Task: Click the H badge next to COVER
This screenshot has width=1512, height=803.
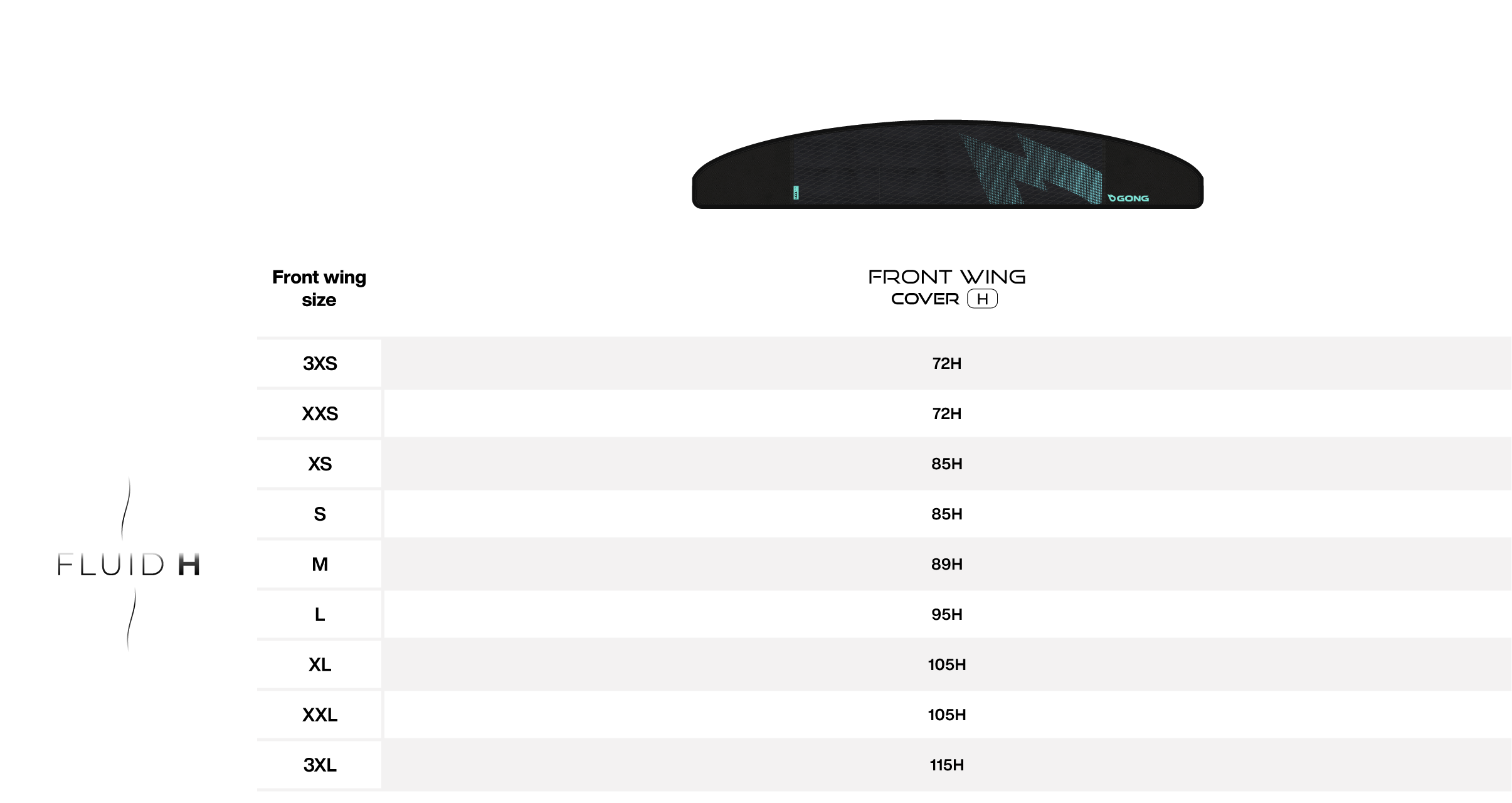Action: pyautogui.click(x=982, y=299)
